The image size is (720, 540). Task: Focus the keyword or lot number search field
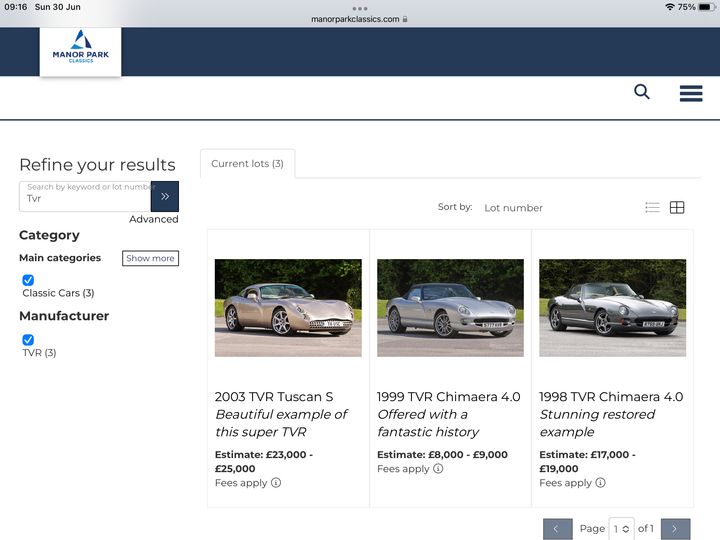tap(85, 197)
